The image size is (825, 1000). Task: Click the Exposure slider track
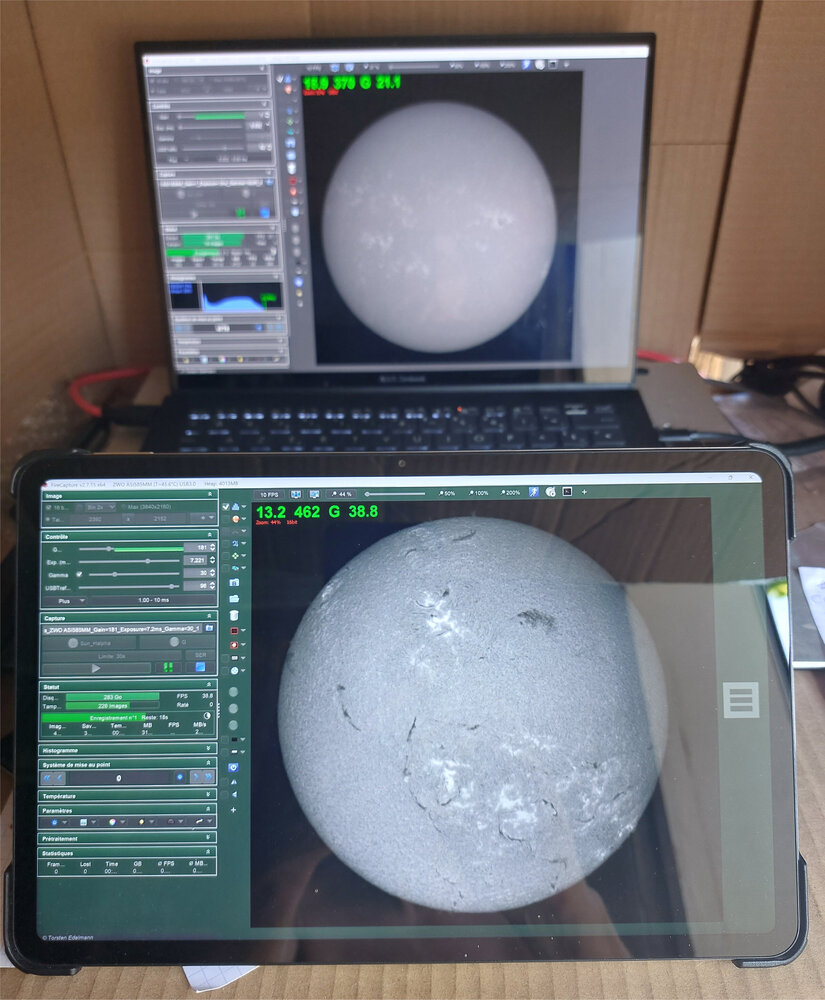tap(129, 561)
